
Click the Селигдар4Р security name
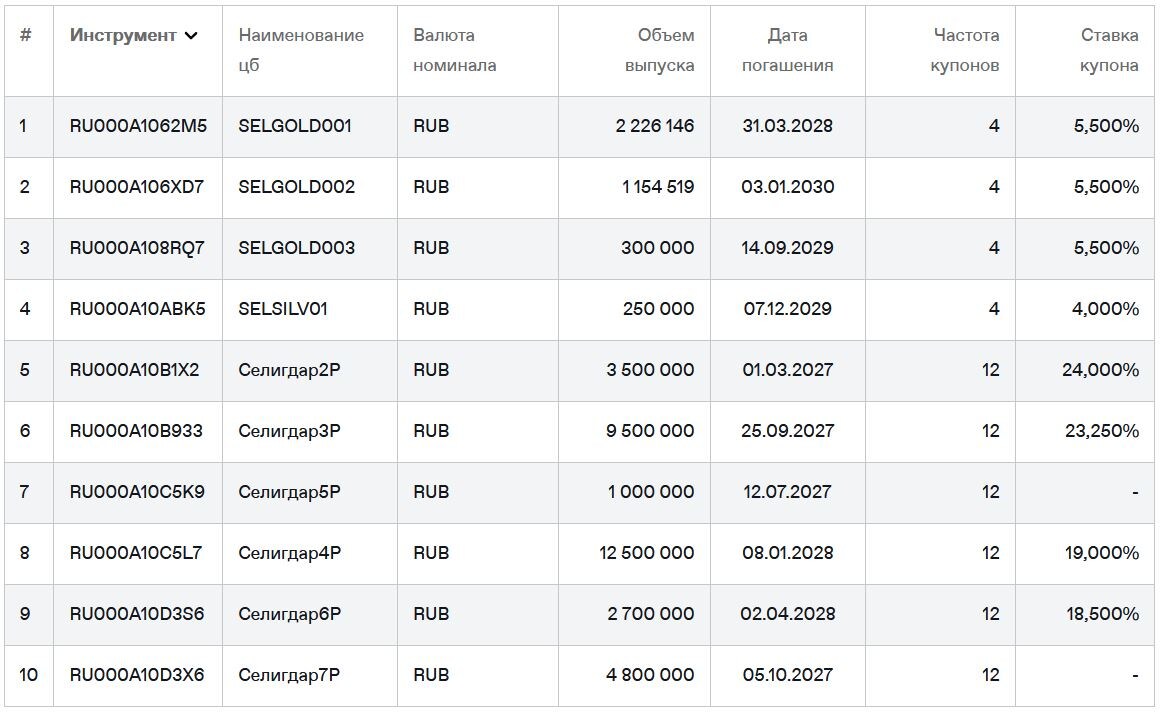(290, 553)
